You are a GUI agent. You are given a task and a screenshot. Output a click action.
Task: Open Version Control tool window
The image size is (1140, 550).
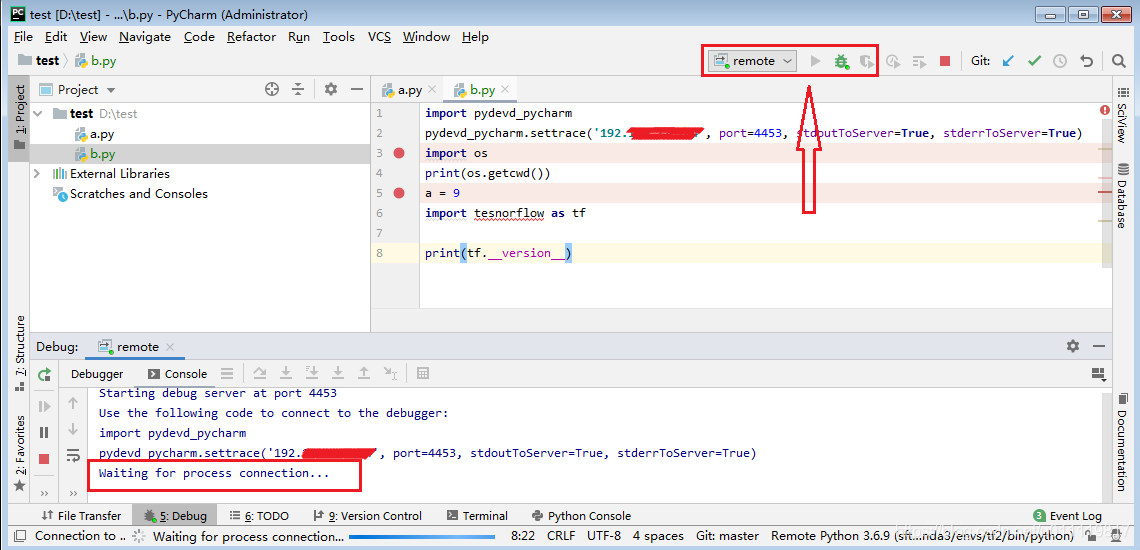point(367,515)
